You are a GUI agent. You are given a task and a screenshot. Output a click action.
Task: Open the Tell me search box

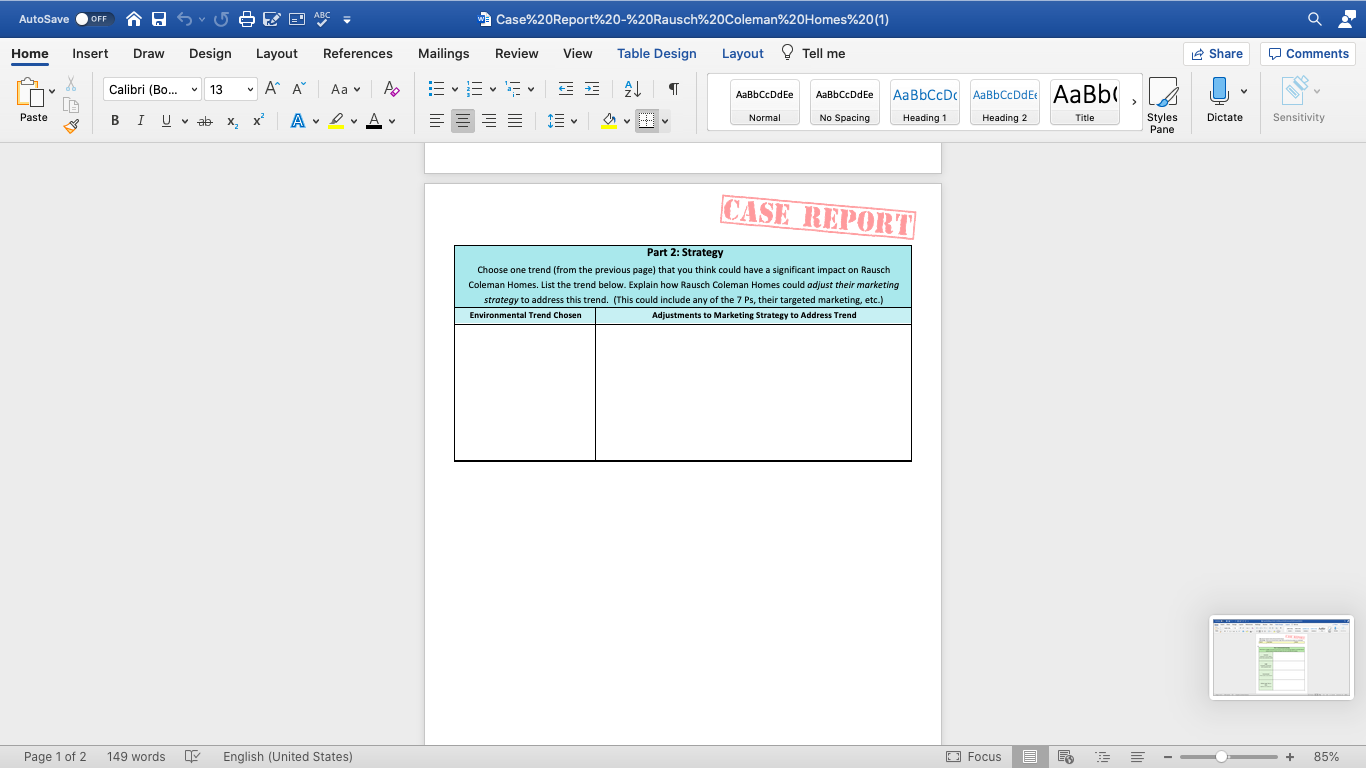coord(813,54)
